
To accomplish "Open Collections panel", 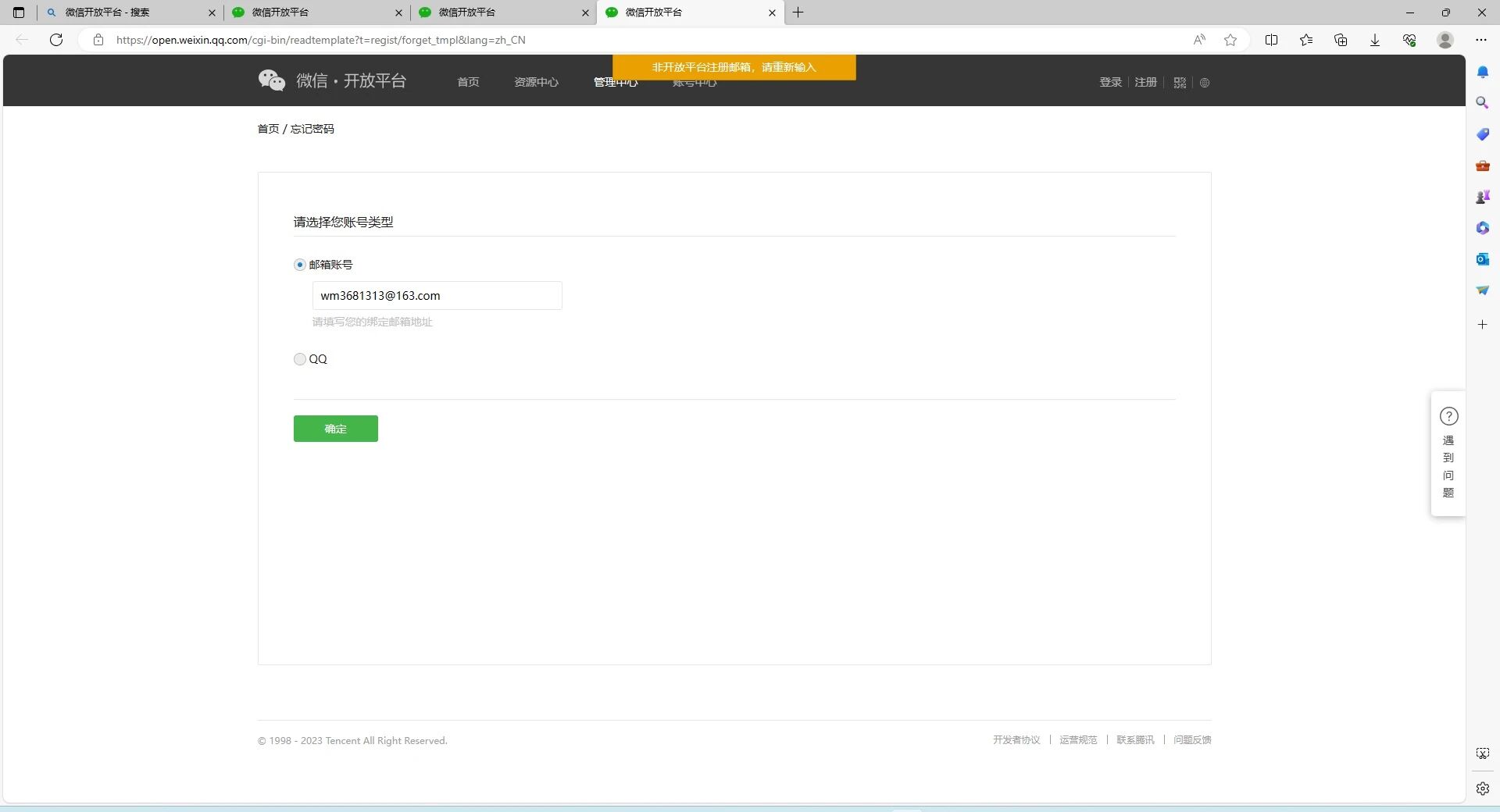I will [1341, 40].
